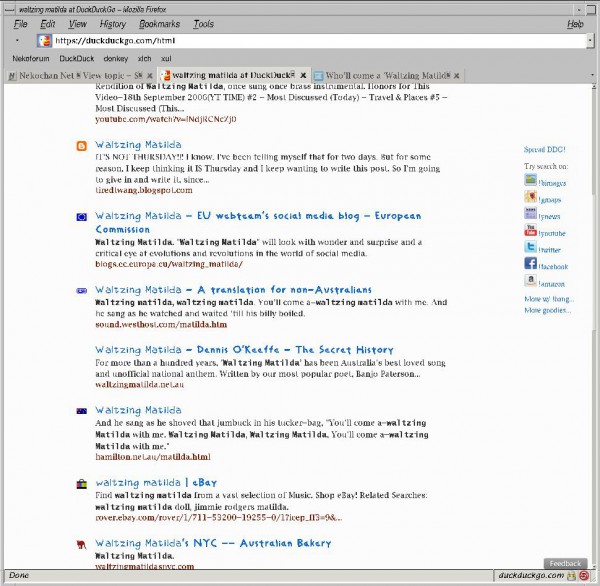Screen dimensions: 600x586
Task: Click the red blocker icon in status bar
Action: pyautogui.click(x=584, y=575)
